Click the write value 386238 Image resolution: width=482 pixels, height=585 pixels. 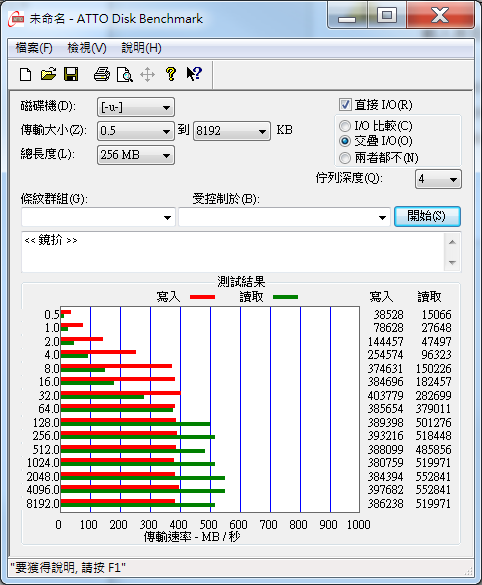pos(385,504)
